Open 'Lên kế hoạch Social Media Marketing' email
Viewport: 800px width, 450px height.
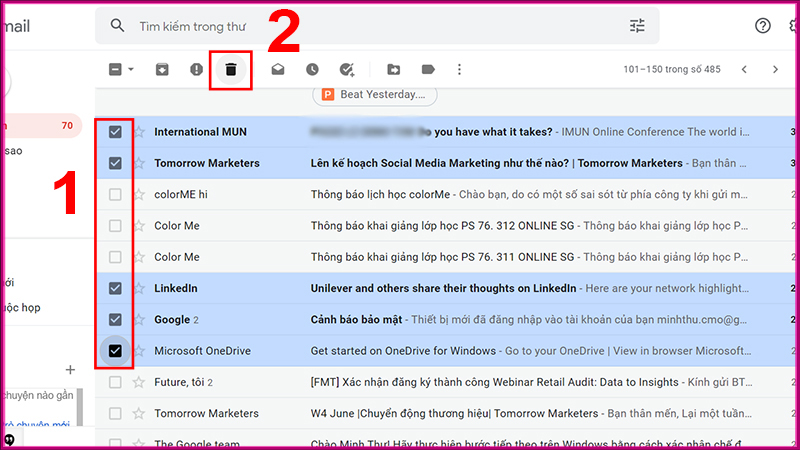pyautogui.click(x=496, y=163)
